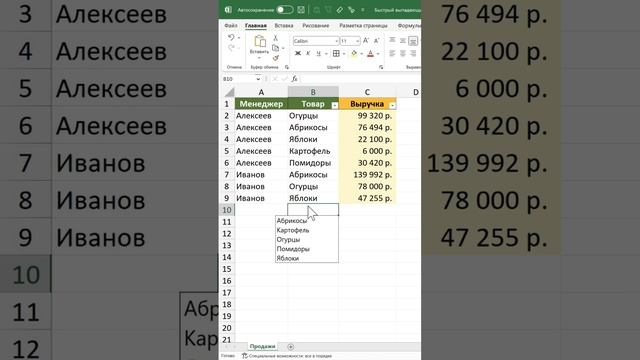640x360 pixels.
Task: Select the Менеджер header cell
Action: tap(261, 104)
